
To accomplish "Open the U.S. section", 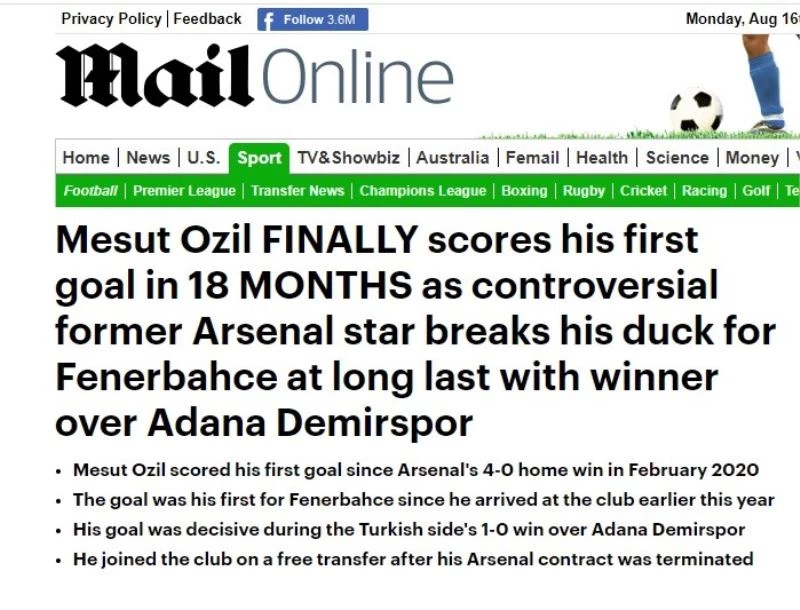I will pos(203,157).
